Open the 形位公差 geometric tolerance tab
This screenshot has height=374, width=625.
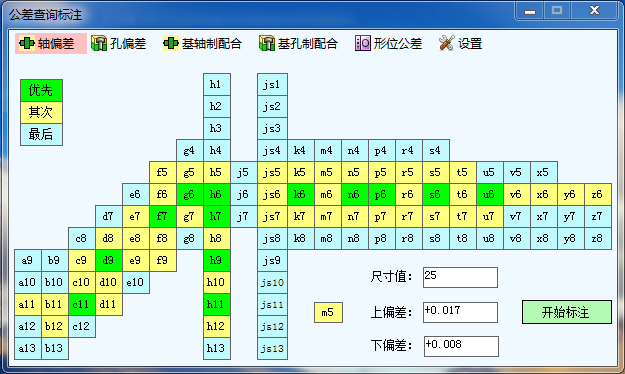click(388, 43)
